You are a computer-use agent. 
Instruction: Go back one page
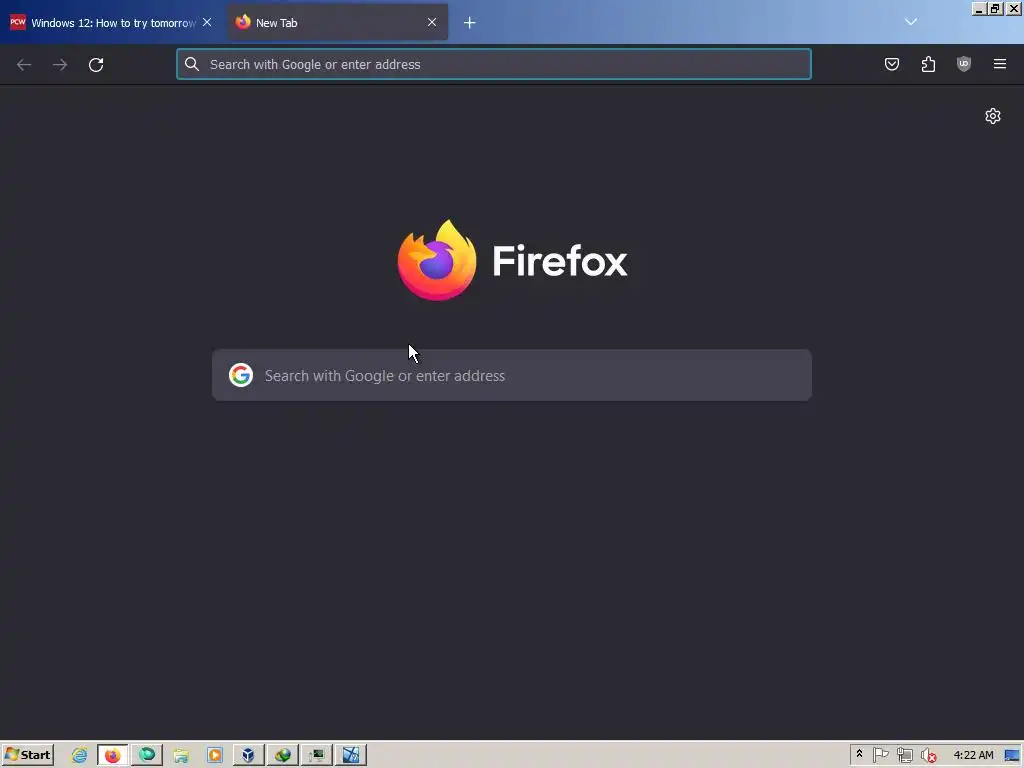[24, 65]
